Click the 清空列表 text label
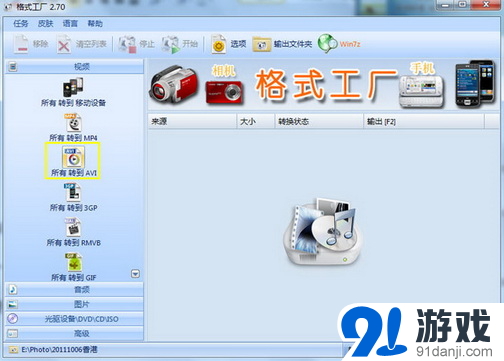This screenshot has height=361, width=504. 91,44
